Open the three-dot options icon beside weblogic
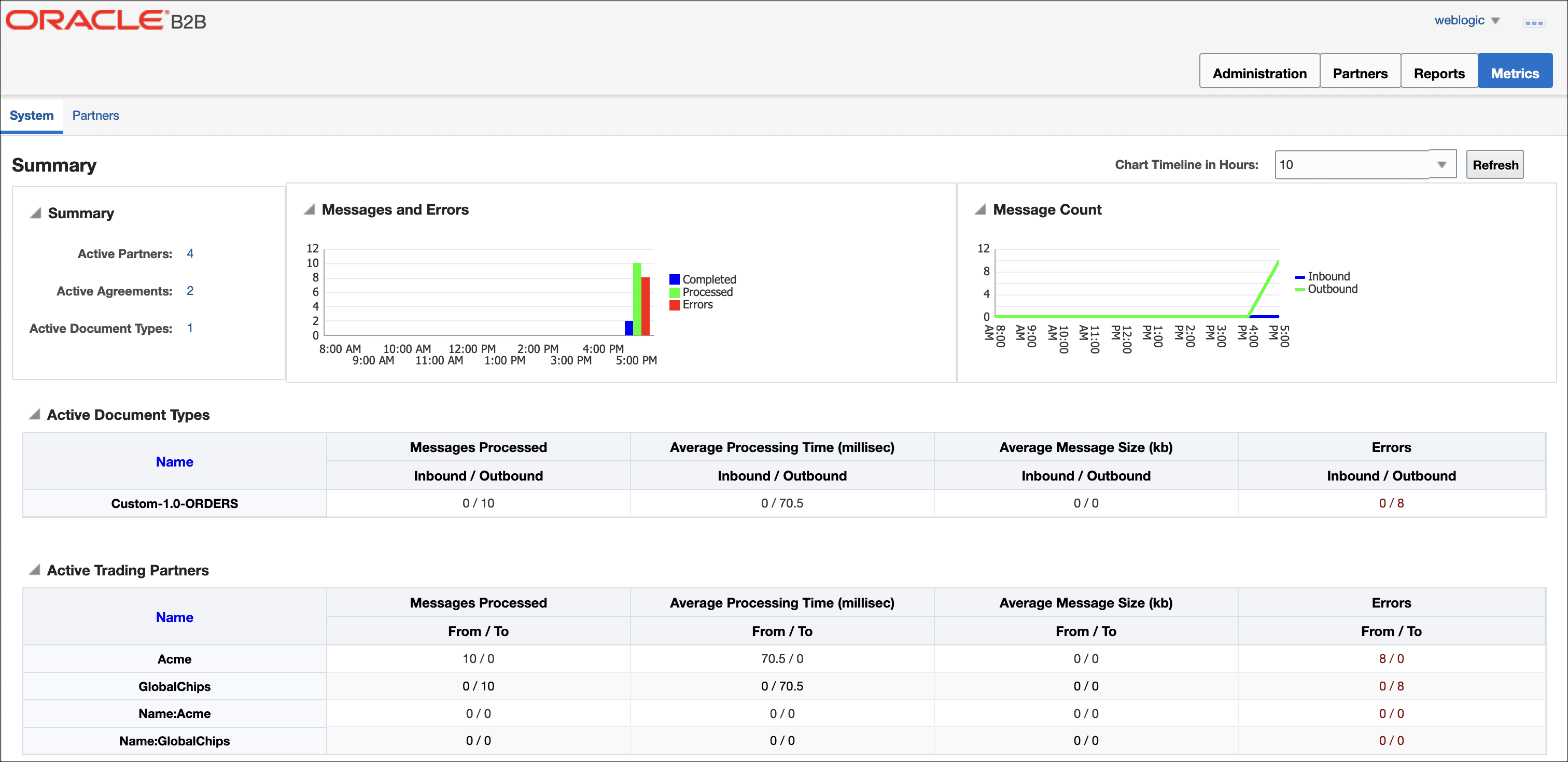Image resolution: width=1568 pixels, height=762 pixels. [1533, 23]
